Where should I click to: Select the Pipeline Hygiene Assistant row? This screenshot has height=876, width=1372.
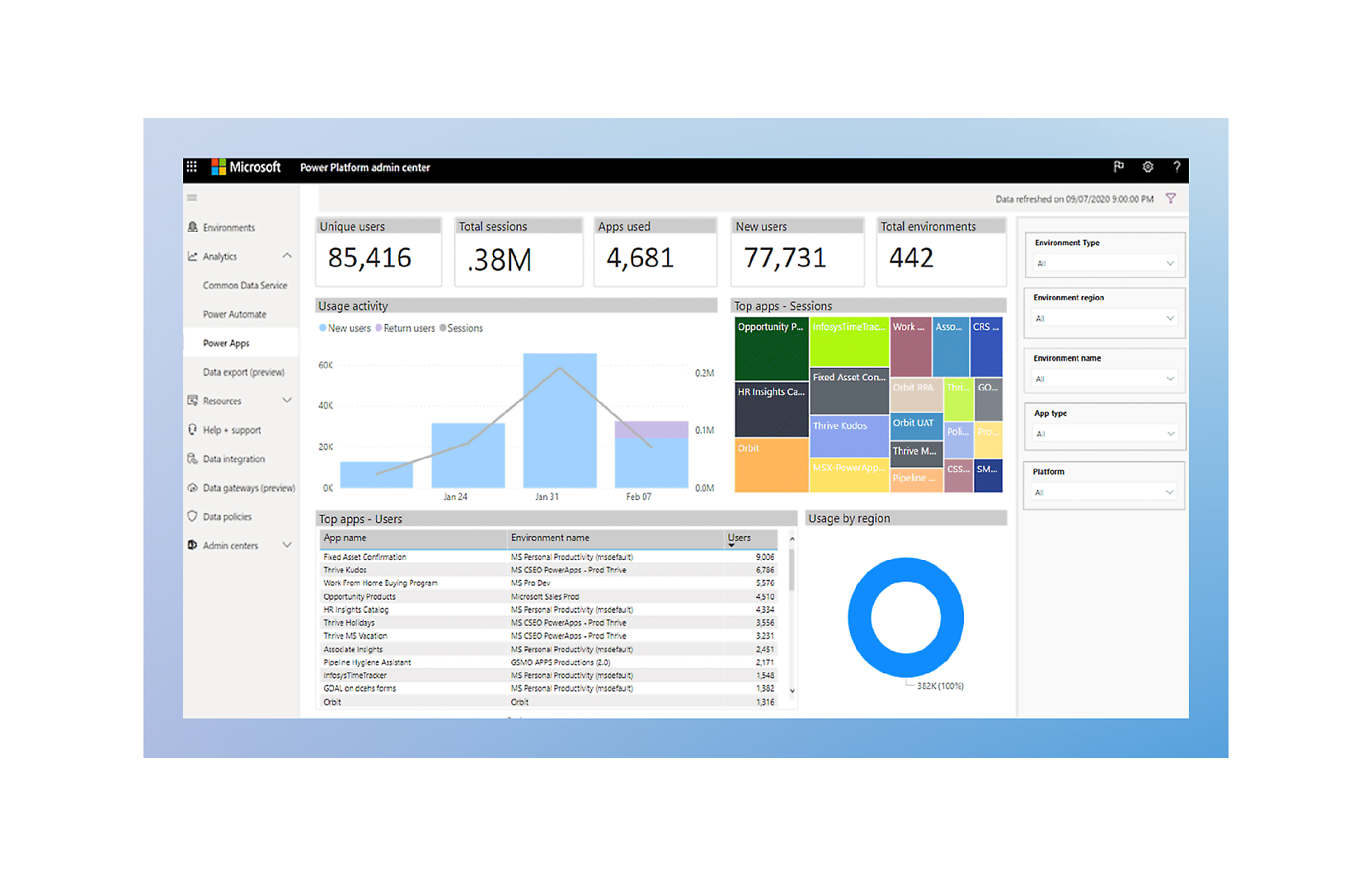[x=548, y=662]
